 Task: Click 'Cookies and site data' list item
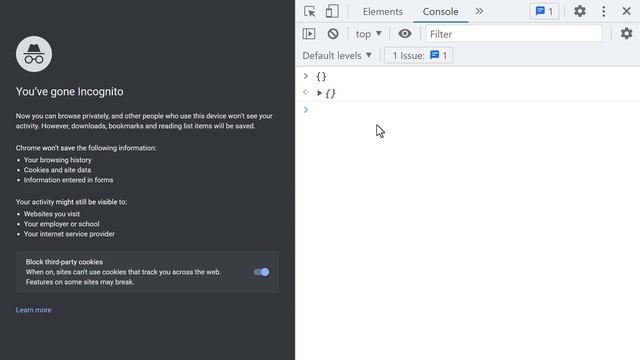click(x=57, y=170)
